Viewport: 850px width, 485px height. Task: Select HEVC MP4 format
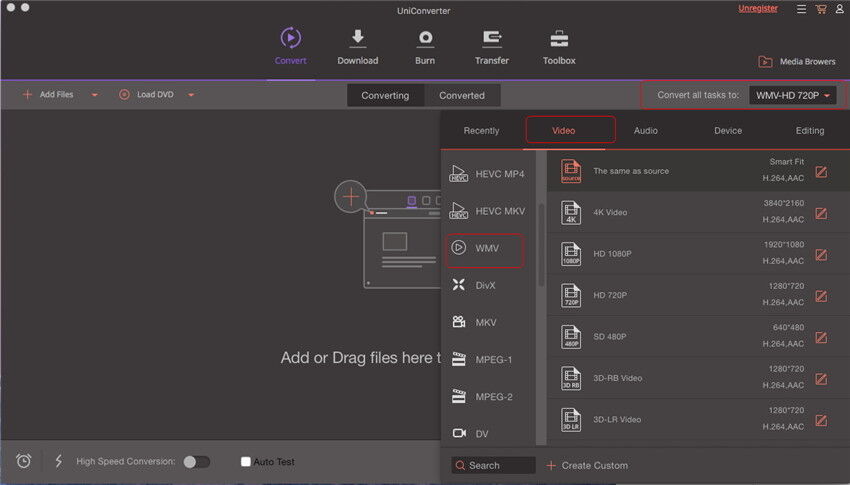pyautogui.click(x=487, y=174)
